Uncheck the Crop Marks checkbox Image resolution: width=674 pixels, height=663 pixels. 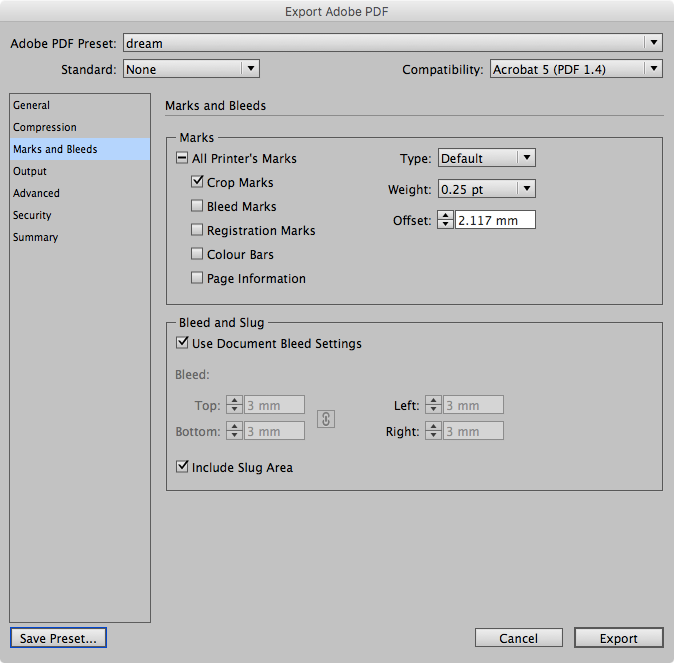point(197,182)
